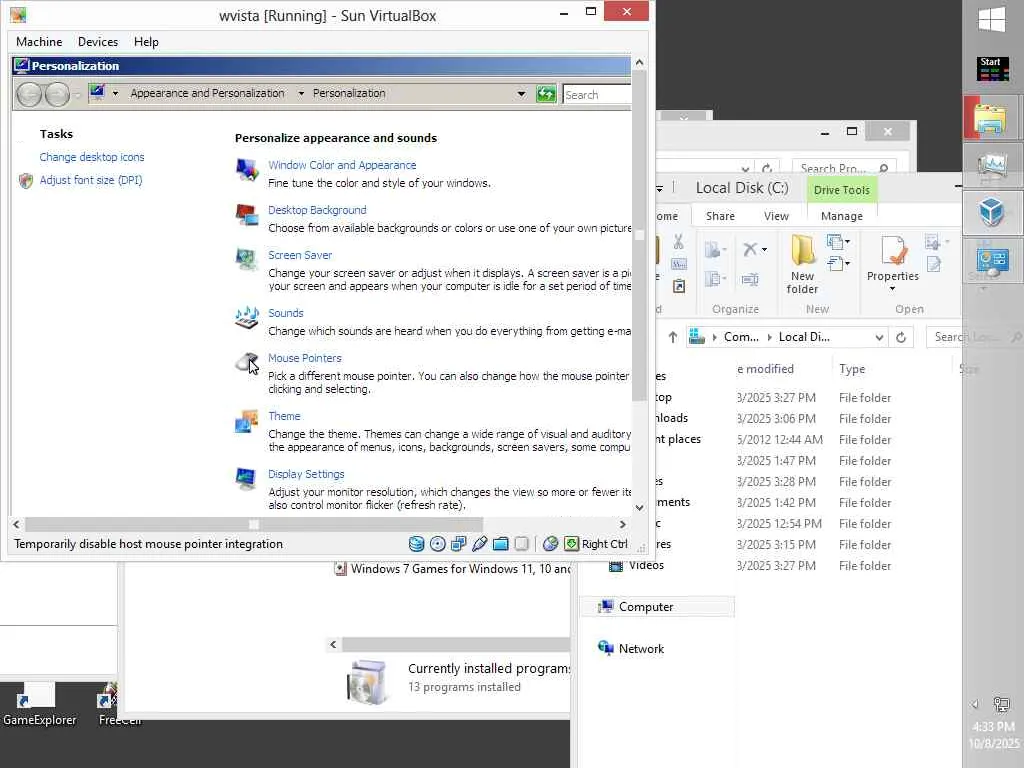
Task: Click the Search box in Personalization window
Action: (596, 95)
